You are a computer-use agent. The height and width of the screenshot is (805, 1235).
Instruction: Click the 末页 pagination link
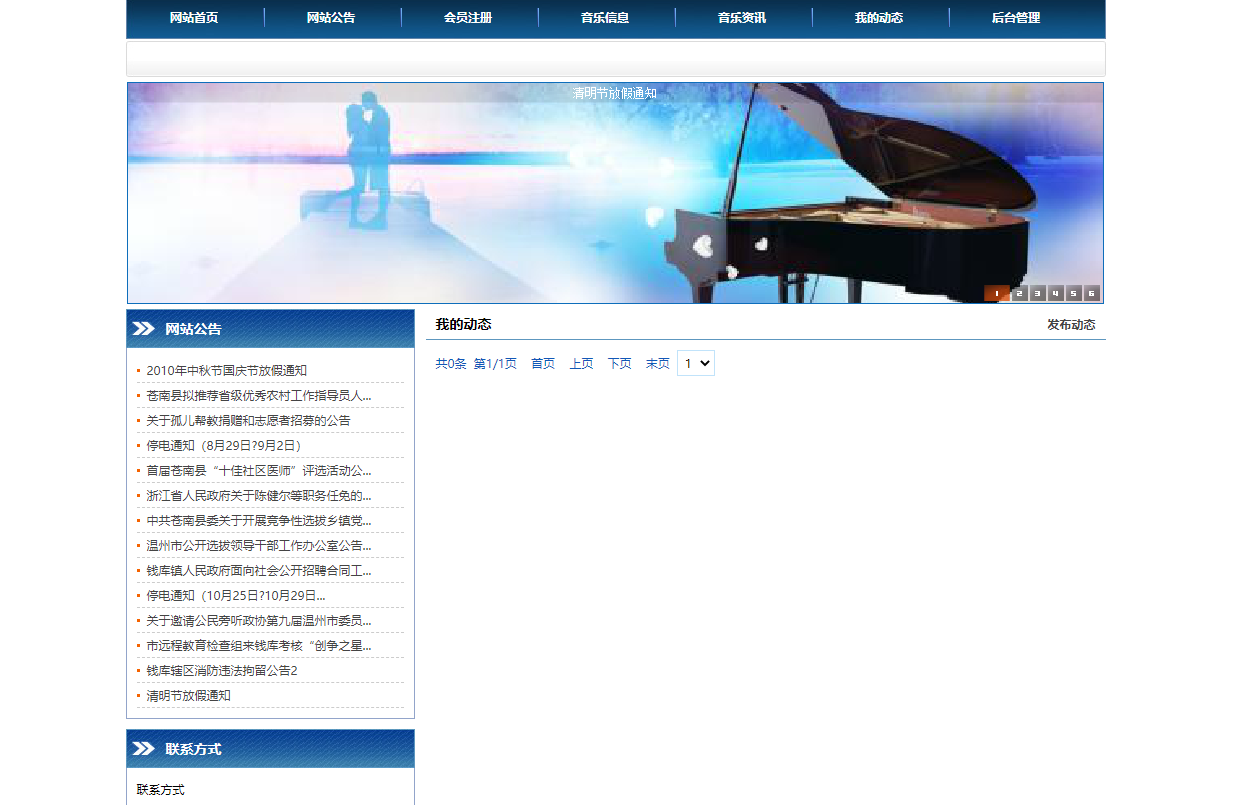(657, 363)
